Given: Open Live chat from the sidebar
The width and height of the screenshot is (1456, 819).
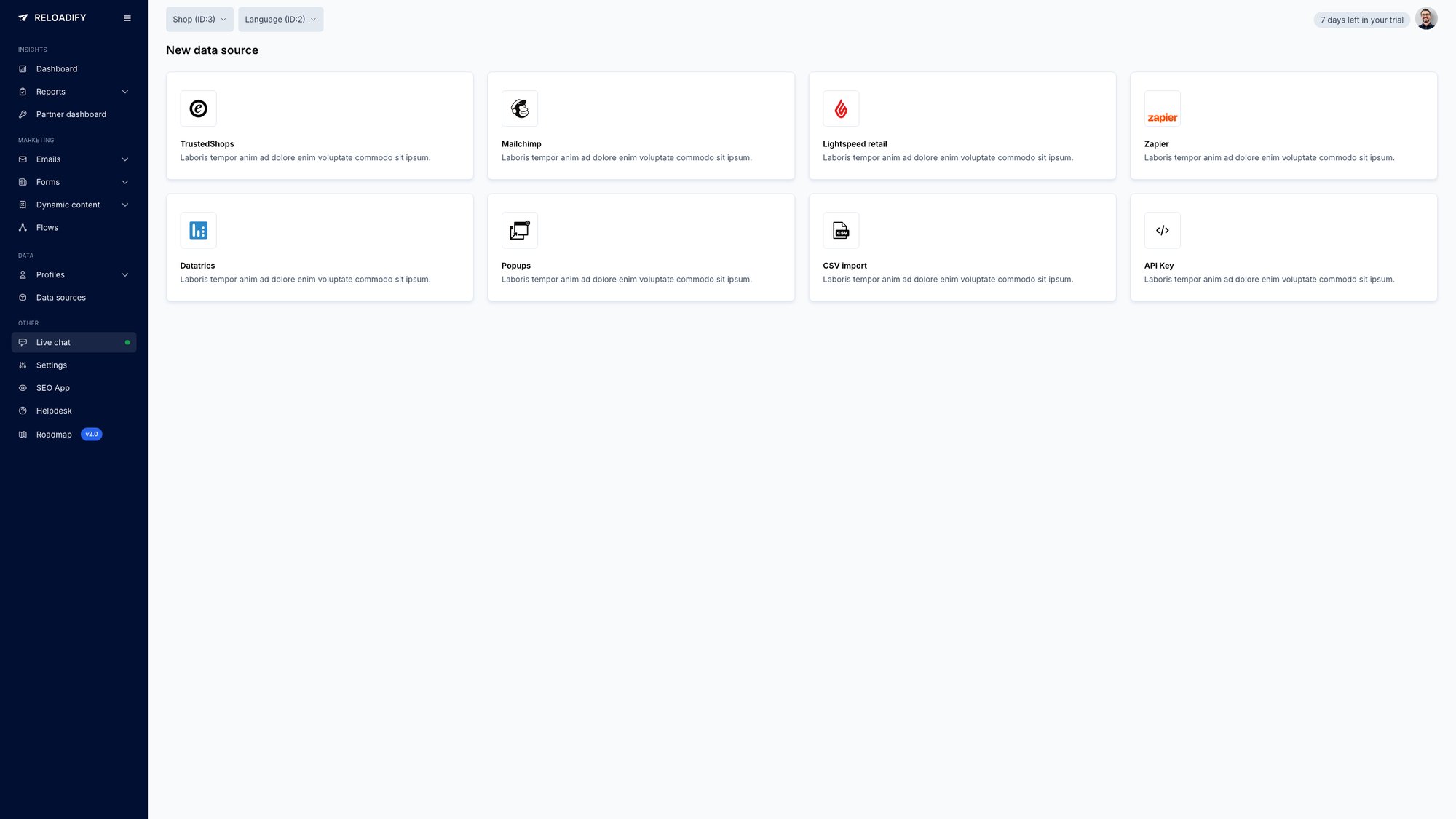Looking at the screenshot, I should pyautogui.click(x=53, y=342).
